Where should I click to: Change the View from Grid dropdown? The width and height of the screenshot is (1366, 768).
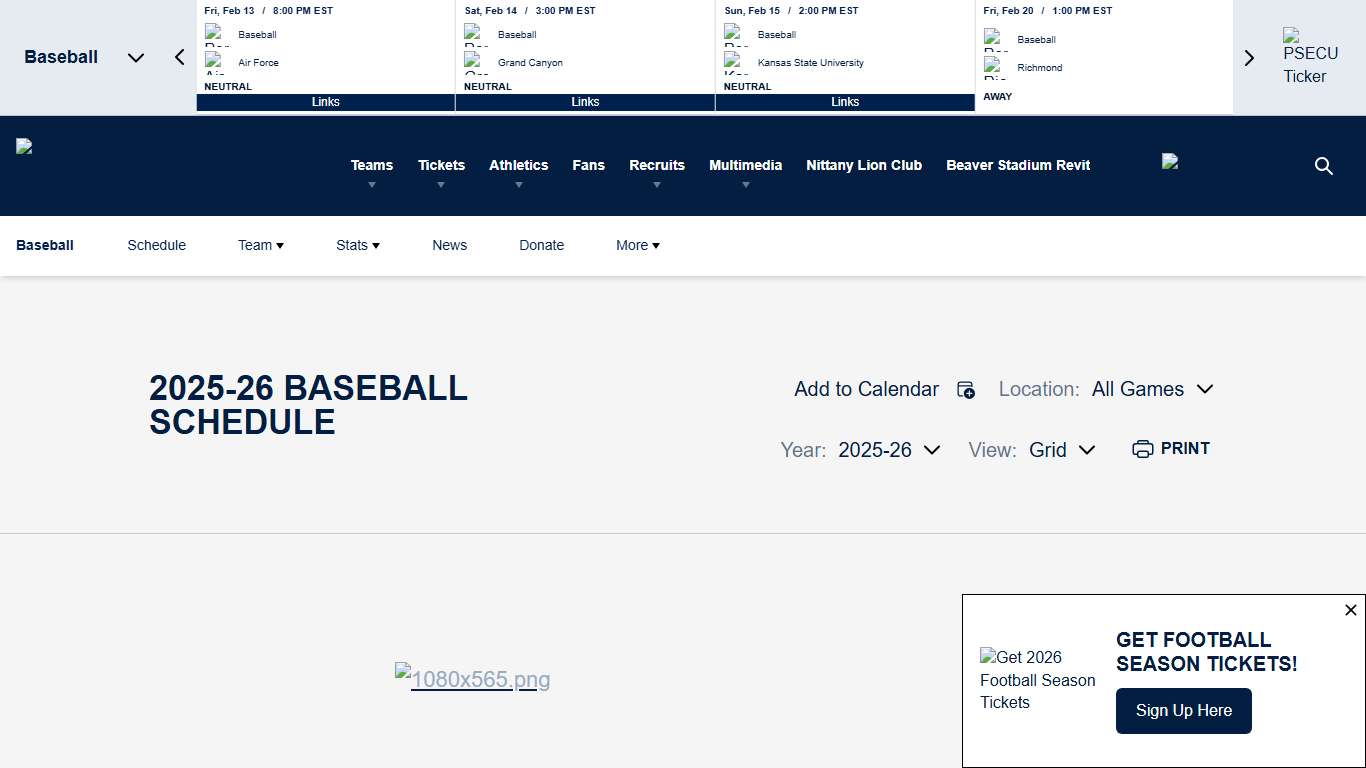1062,450
